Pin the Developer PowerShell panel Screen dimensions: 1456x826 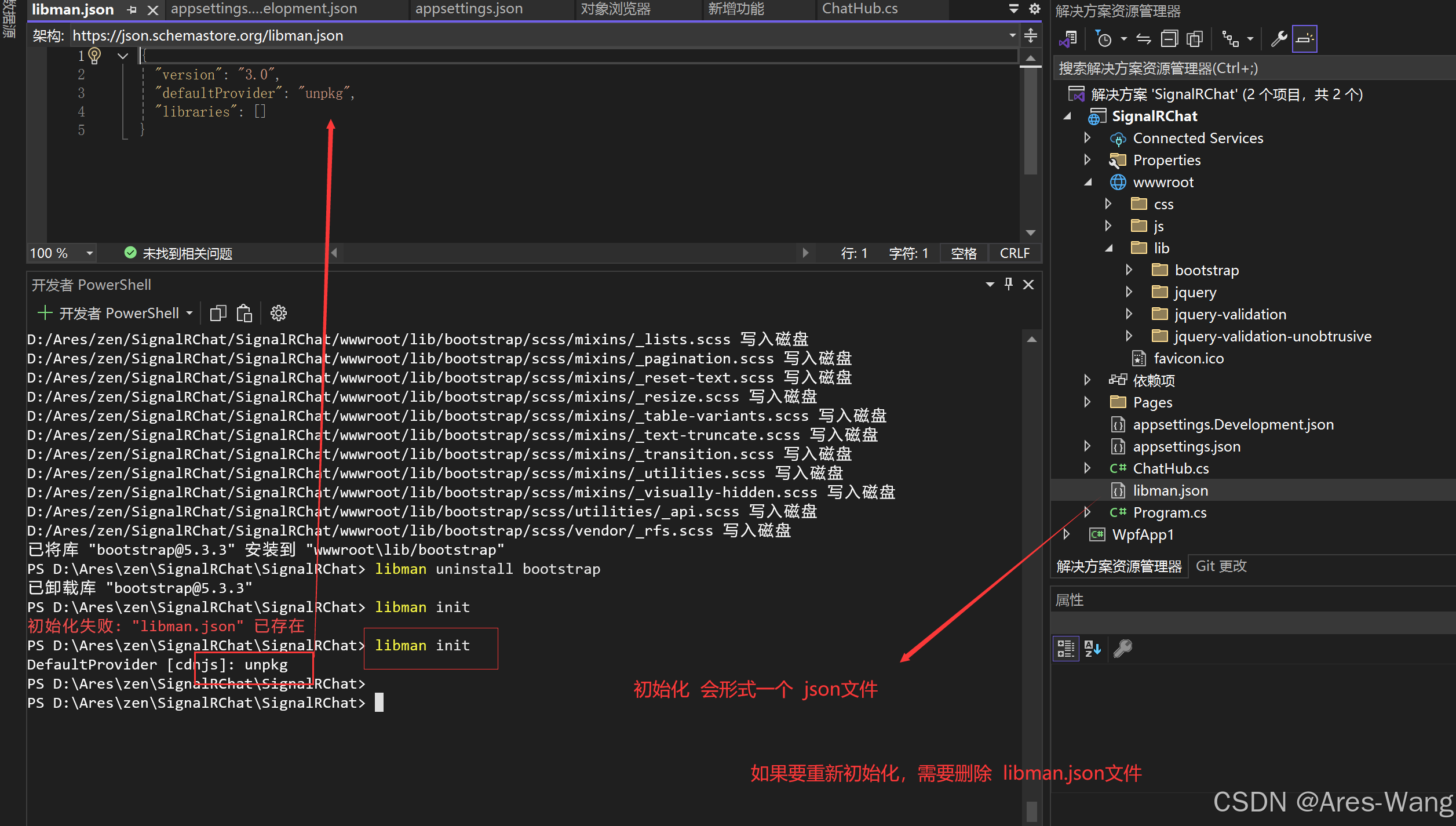click(1008, 284)
